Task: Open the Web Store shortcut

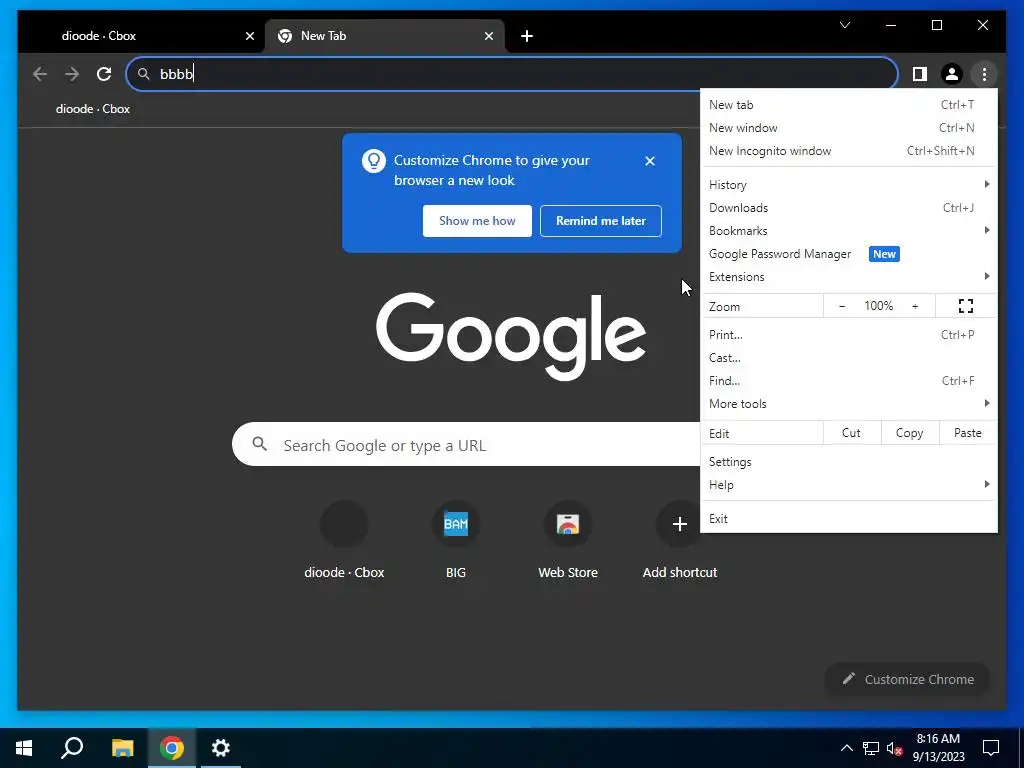Action: tap(568, 541)
